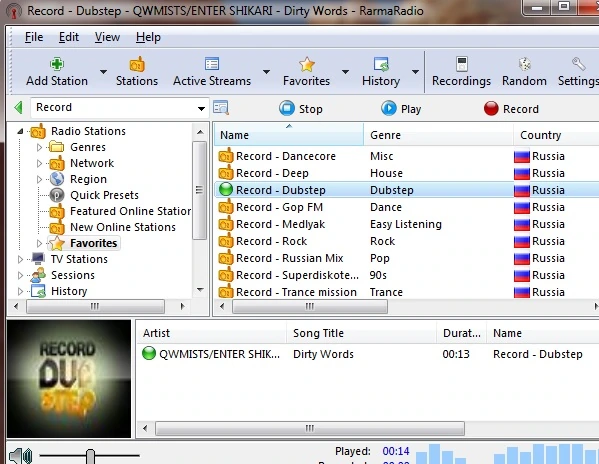This screenshot has height=464, width=599.
Task: Select the Record - Deep station
Action: click(272, 173)
